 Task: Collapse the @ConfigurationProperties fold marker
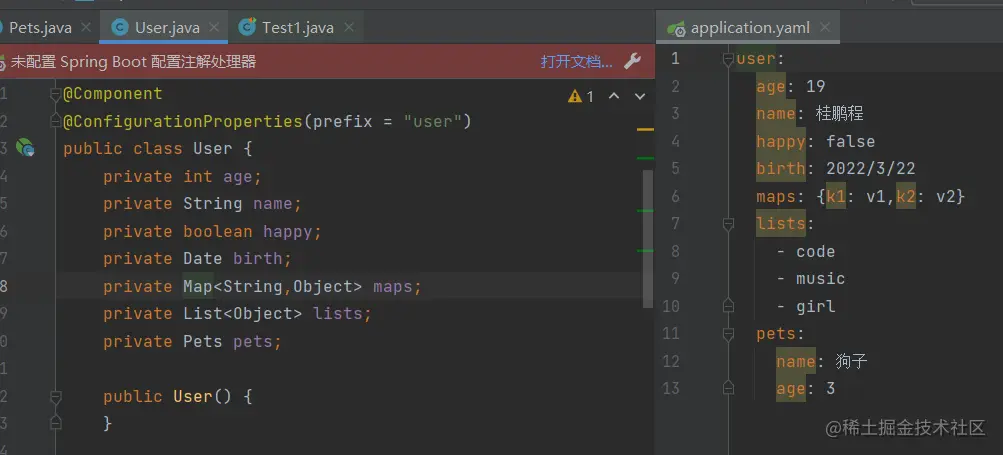pos(56,122)
